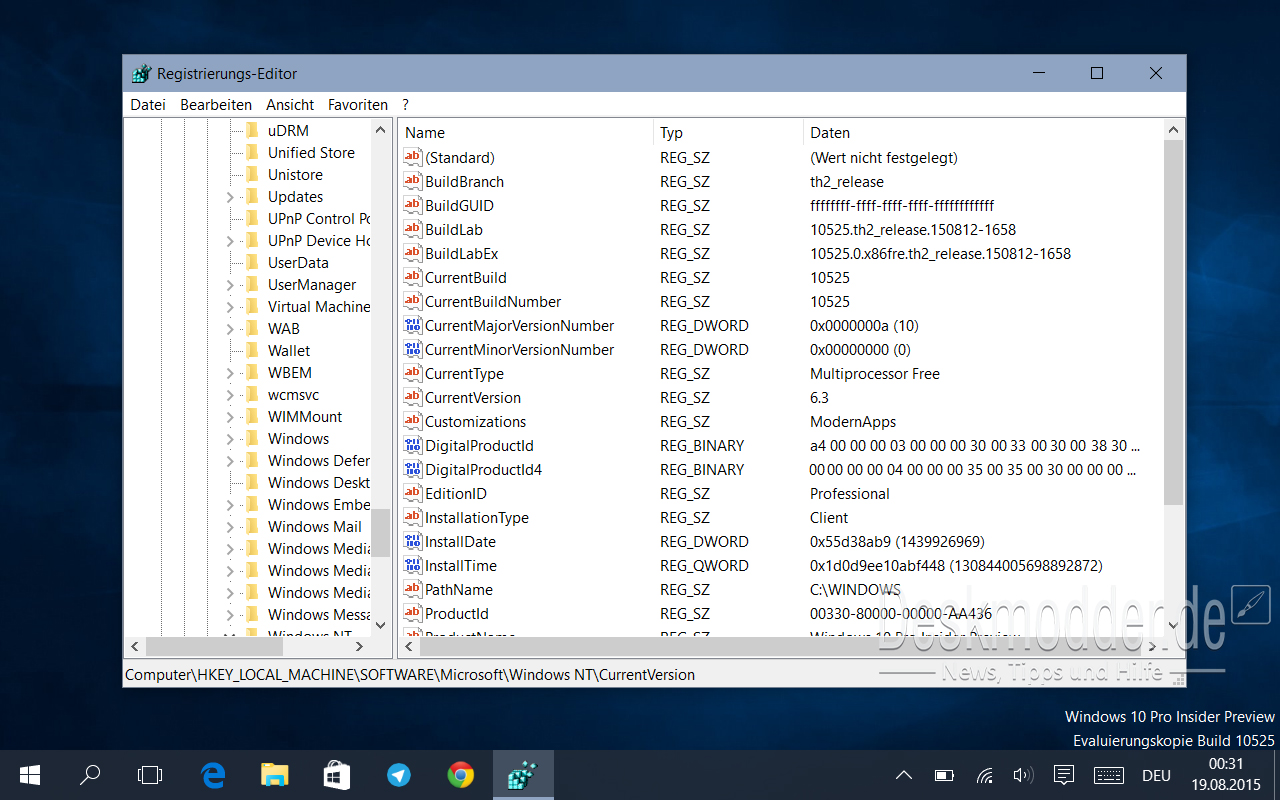Viewport: 1280px width, 800px height.
Task: Show hidden tray icons chevron
Action: point(903,775)
